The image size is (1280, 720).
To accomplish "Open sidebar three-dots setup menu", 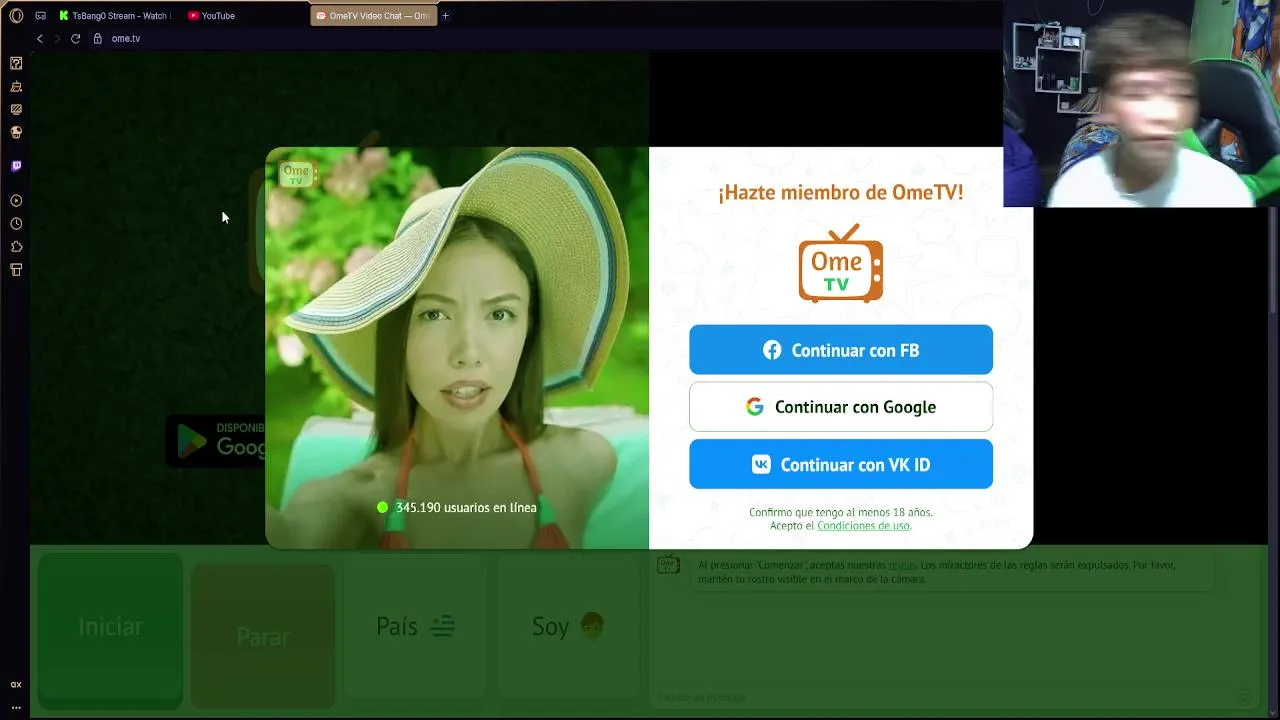I will click(x=16, y=707).
